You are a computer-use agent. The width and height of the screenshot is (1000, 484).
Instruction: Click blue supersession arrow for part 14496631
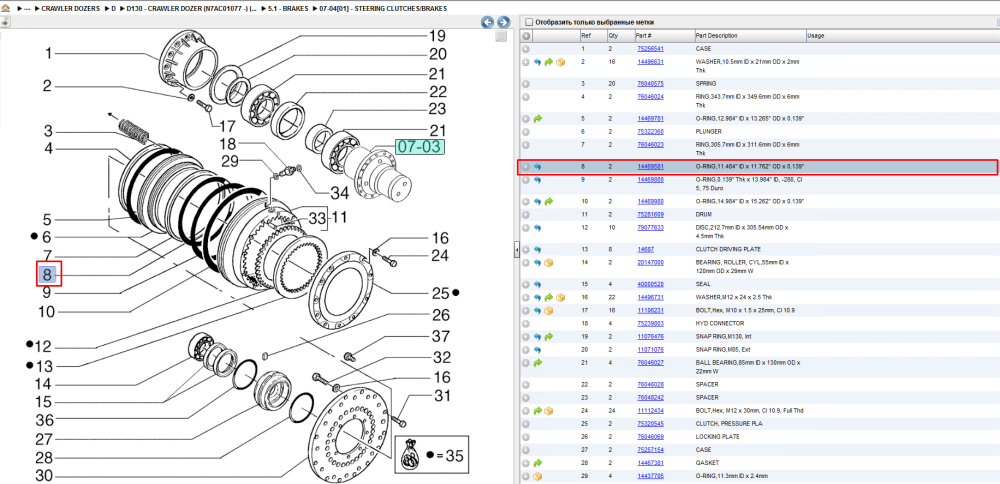(537, 62)
